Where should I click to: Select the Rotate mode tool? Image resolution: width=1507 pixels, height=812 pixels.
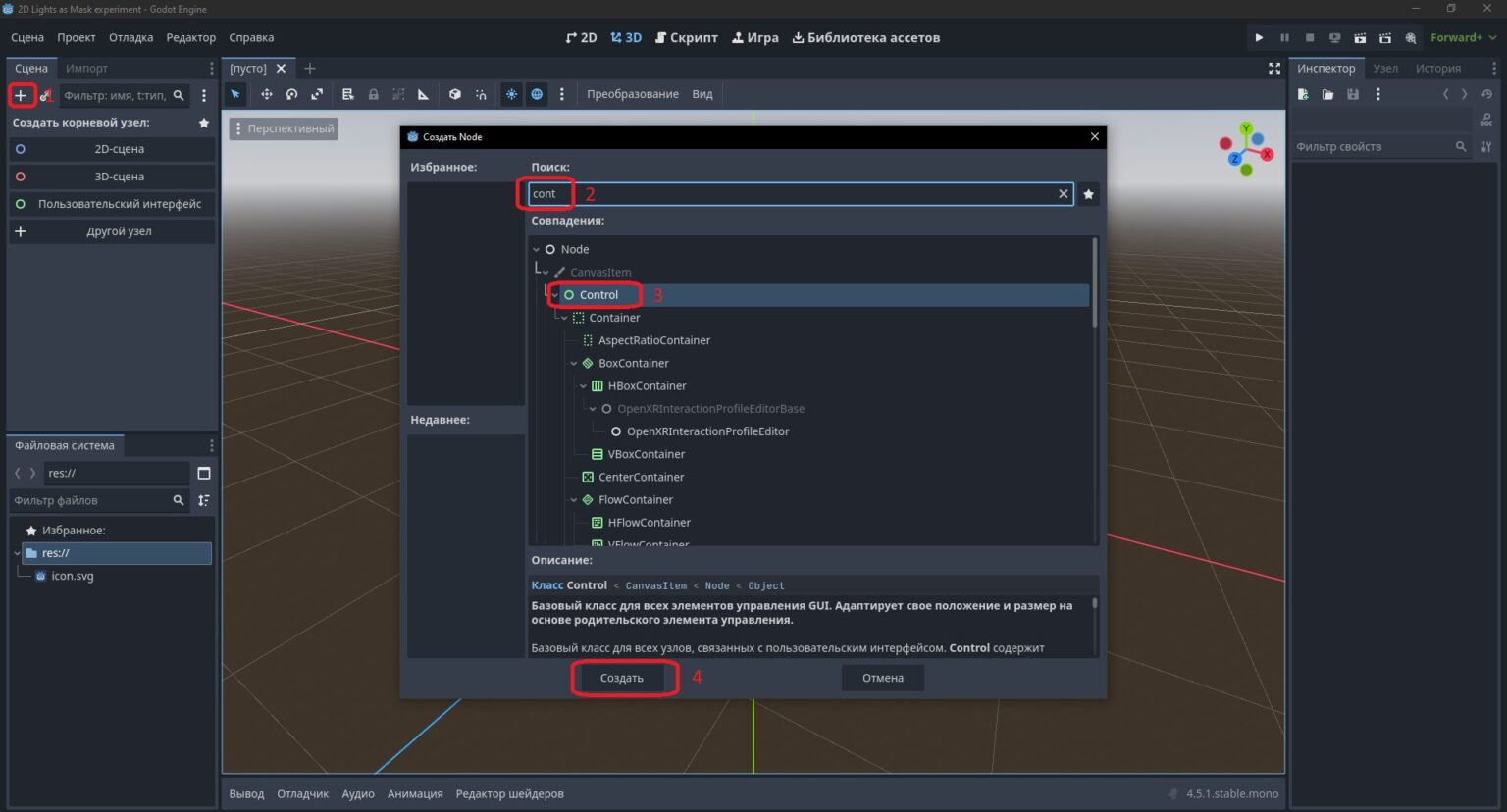point(291,94)
